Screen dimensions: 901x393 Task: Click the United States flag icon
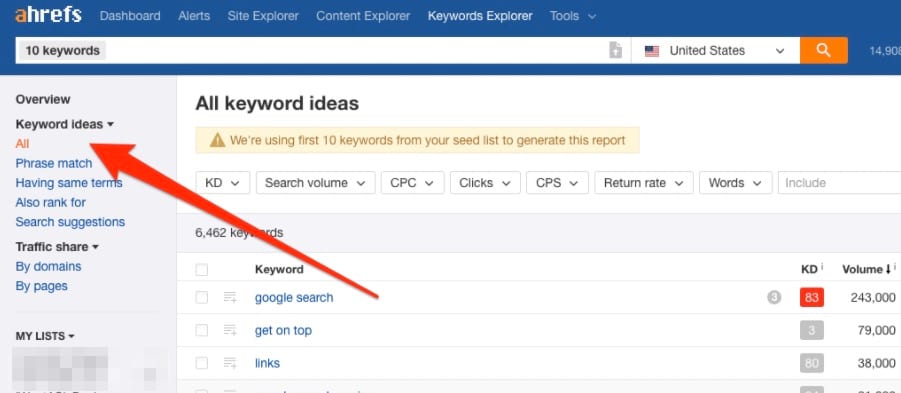click(x=652, y=51)
